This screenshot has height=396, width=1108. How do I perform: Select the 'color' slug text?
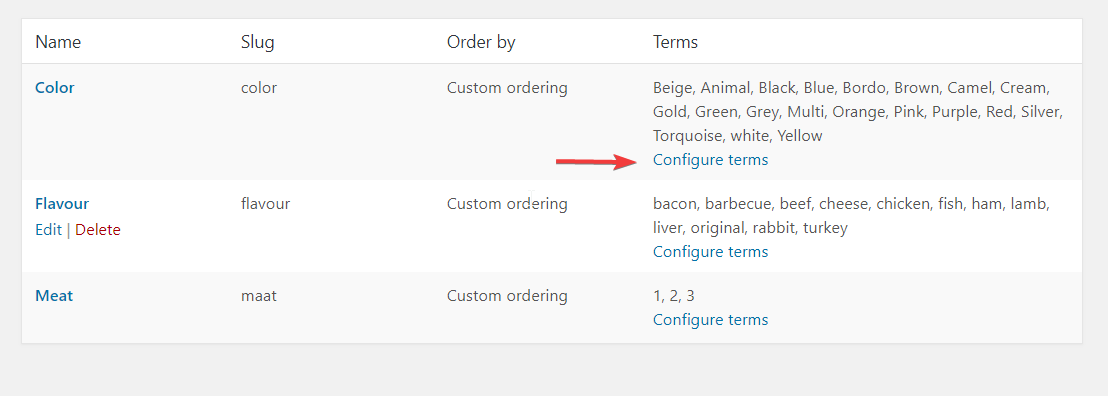coord(259,88)
